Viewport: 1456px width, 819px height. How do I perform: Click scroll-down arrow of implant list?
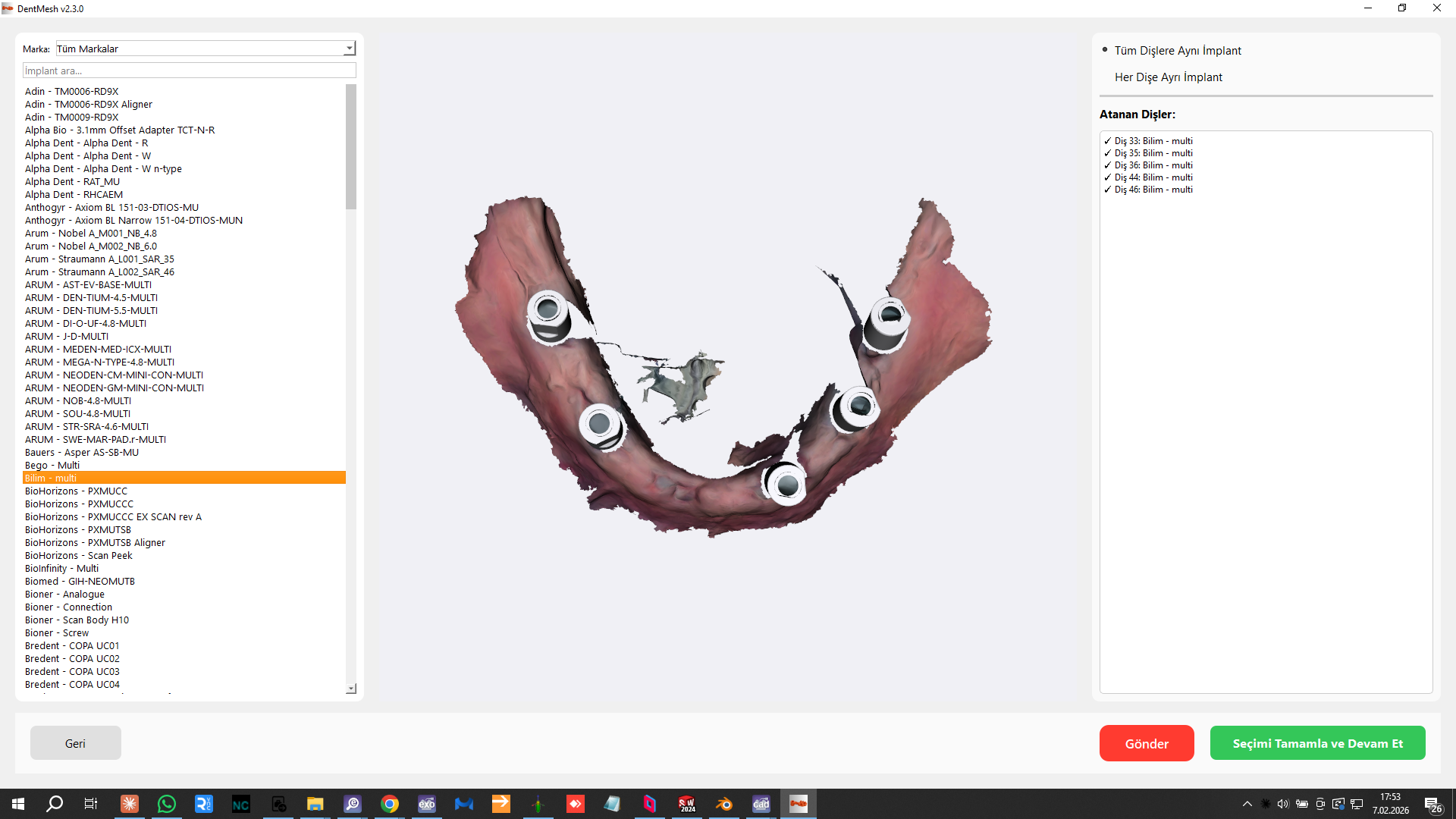coord(351,689)
